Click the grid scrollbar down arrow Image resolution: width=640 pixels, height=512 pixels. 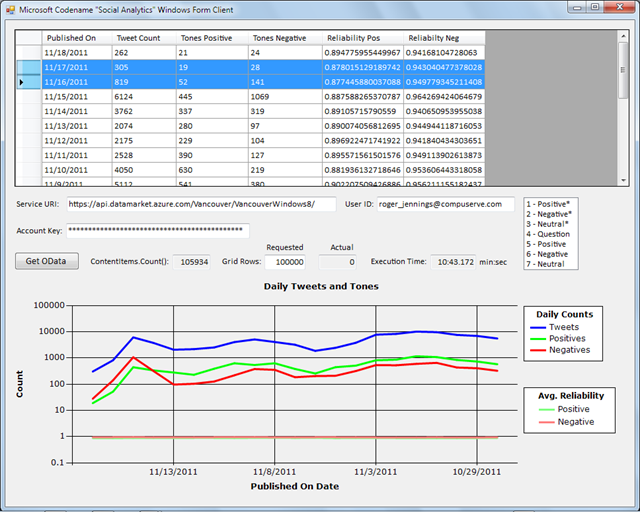[624, 179]
